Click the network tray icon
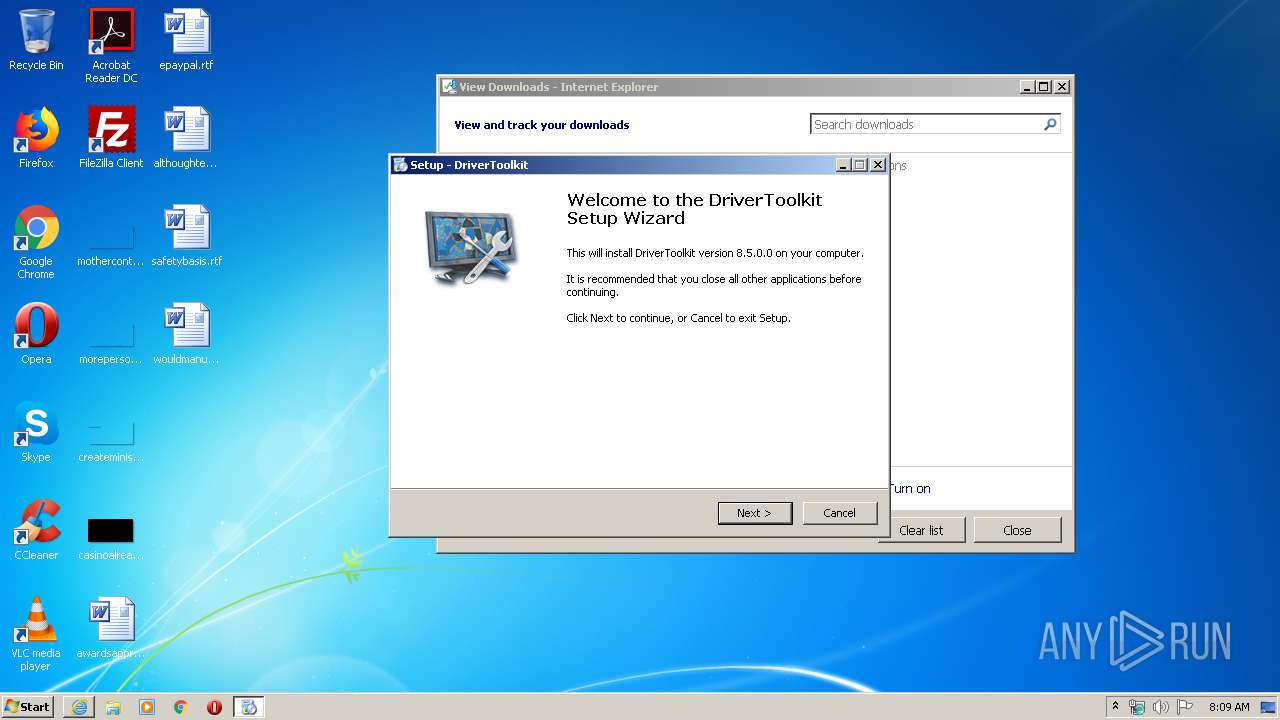Viewport: 1280px width, 720px height. (x=1137, y=707)
